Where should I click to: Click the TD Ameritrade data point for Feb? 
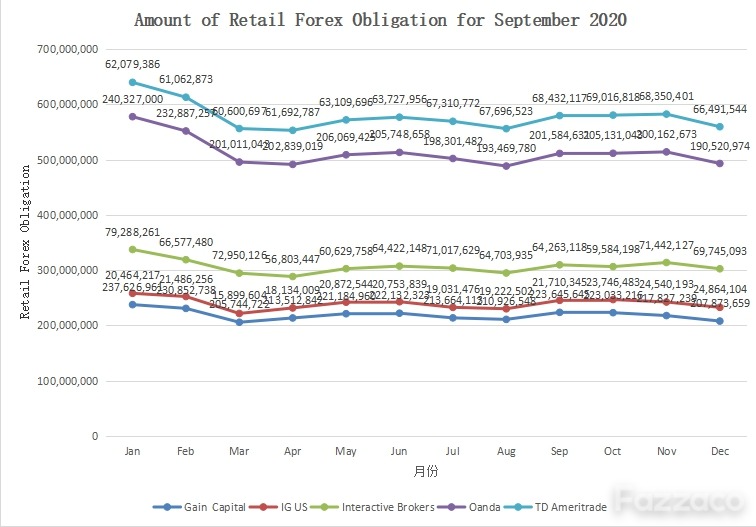pyautogui.click(x=186, y=97)
